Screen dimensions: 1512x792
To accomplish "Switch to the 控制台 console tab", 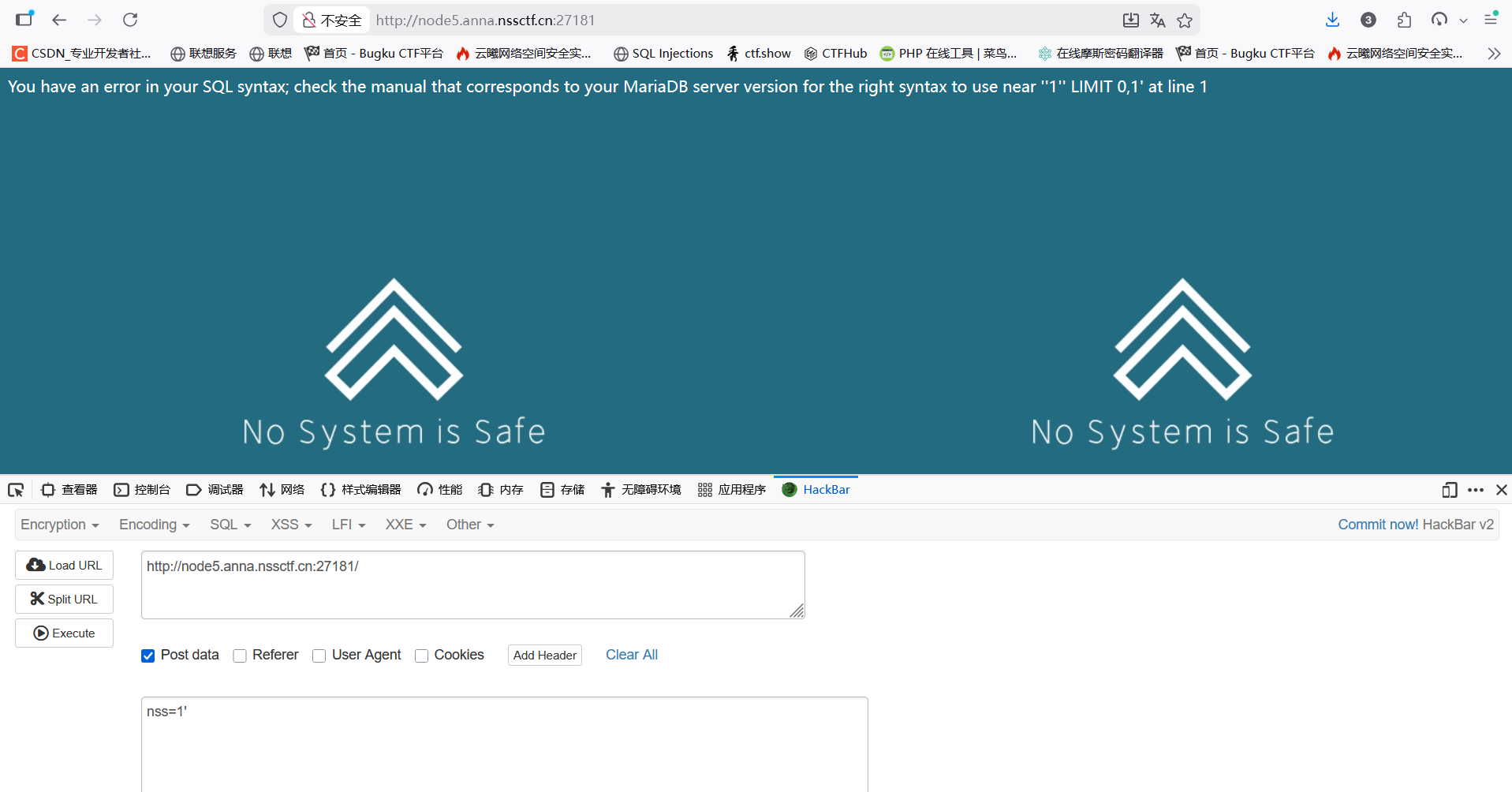I will click(x=142, y=490).
